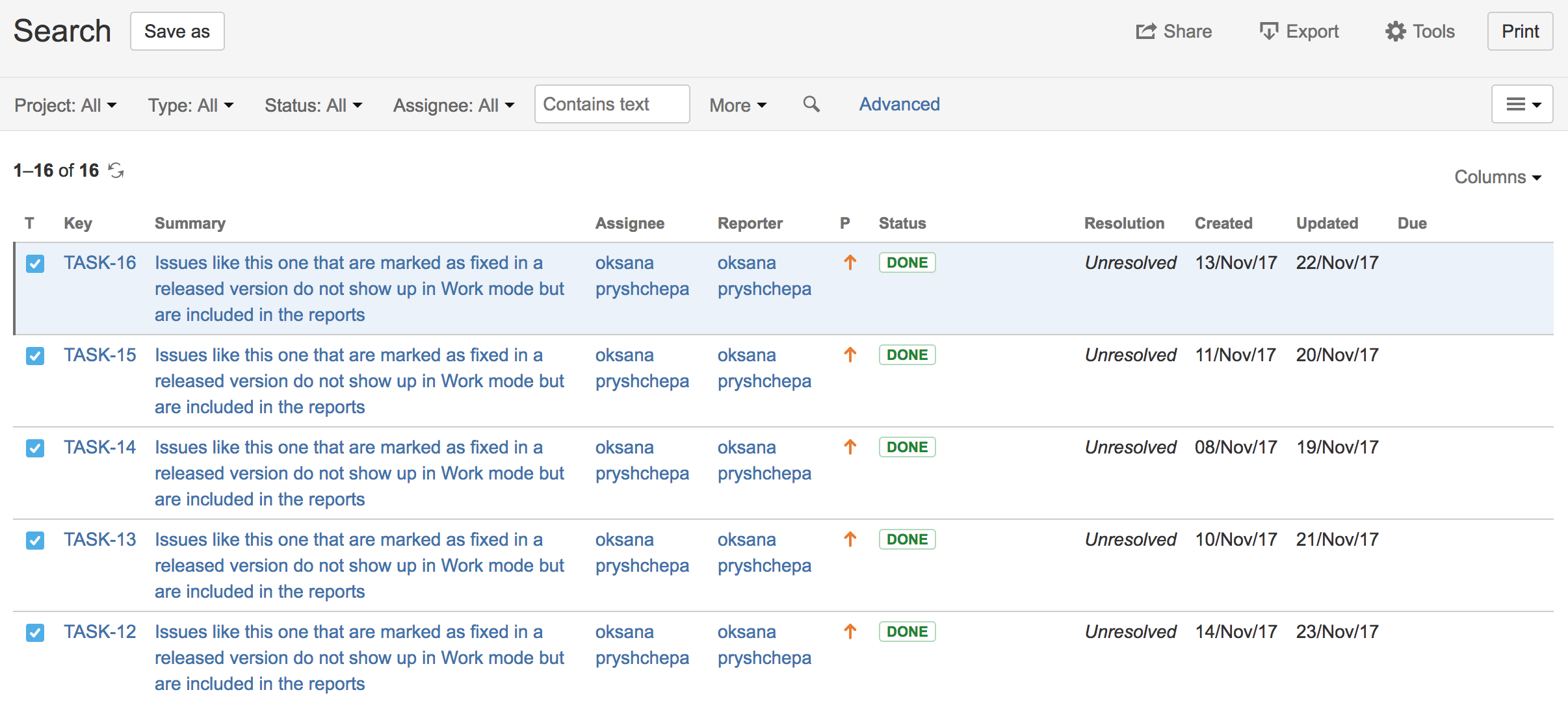Image resolution: width=1568 pixels, height=703 pixels.
Task: Open the Status: All dropdown
Action: [x=313, y=105]
